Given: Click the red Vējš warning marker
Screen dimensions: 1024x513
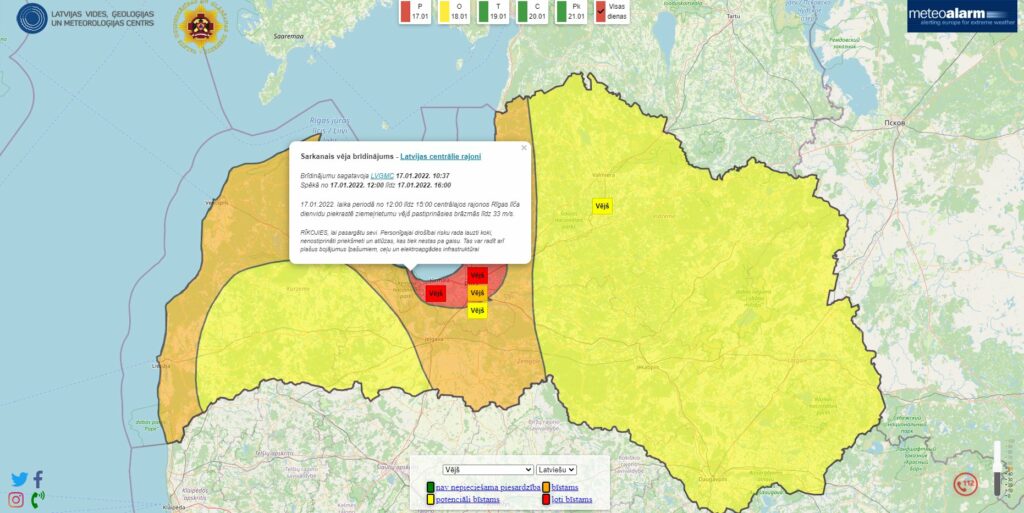Looking at the screenshot, I should tap(435, 293).
